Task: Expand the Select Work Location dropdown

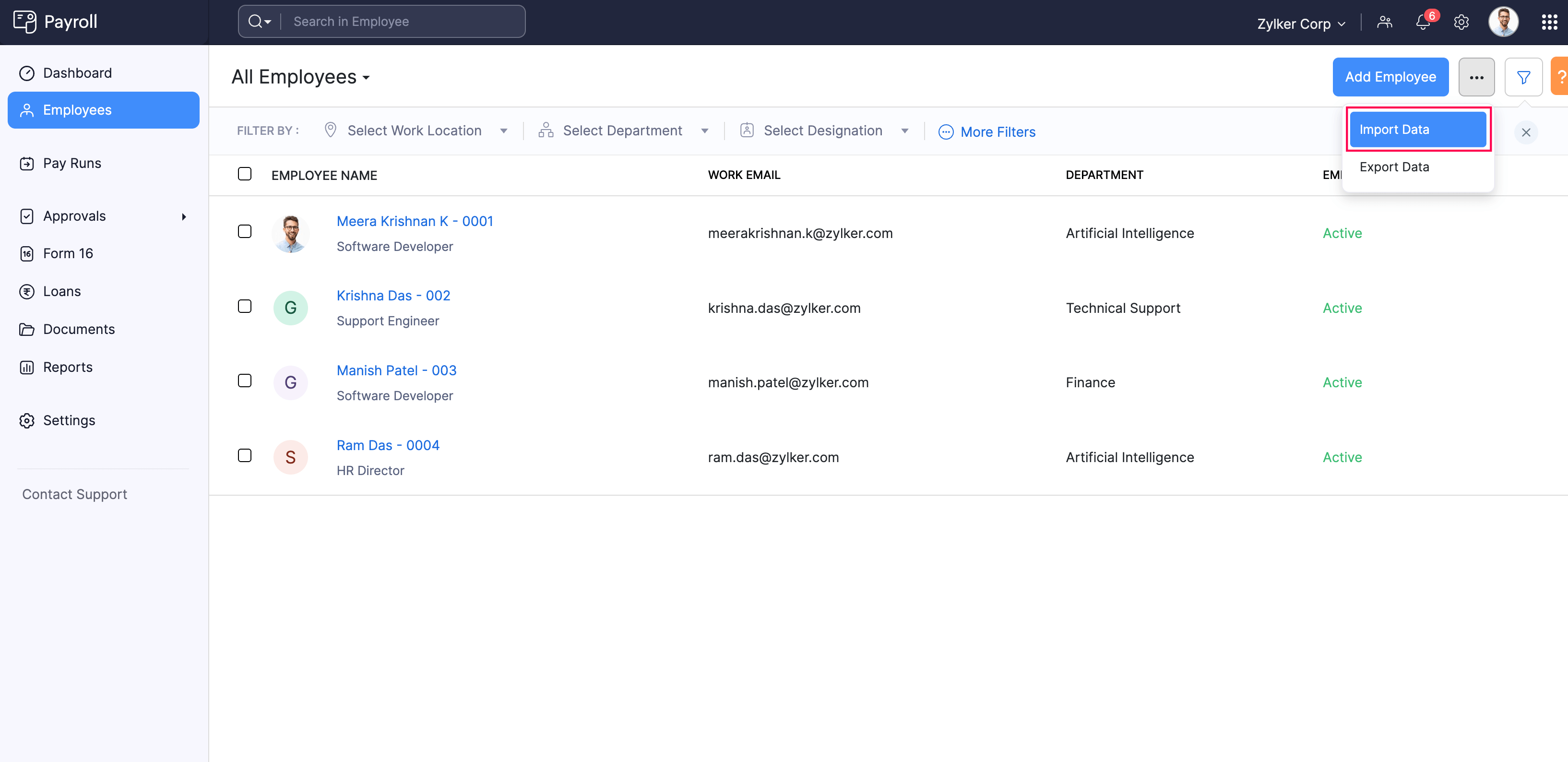Action: coord(416,131)
